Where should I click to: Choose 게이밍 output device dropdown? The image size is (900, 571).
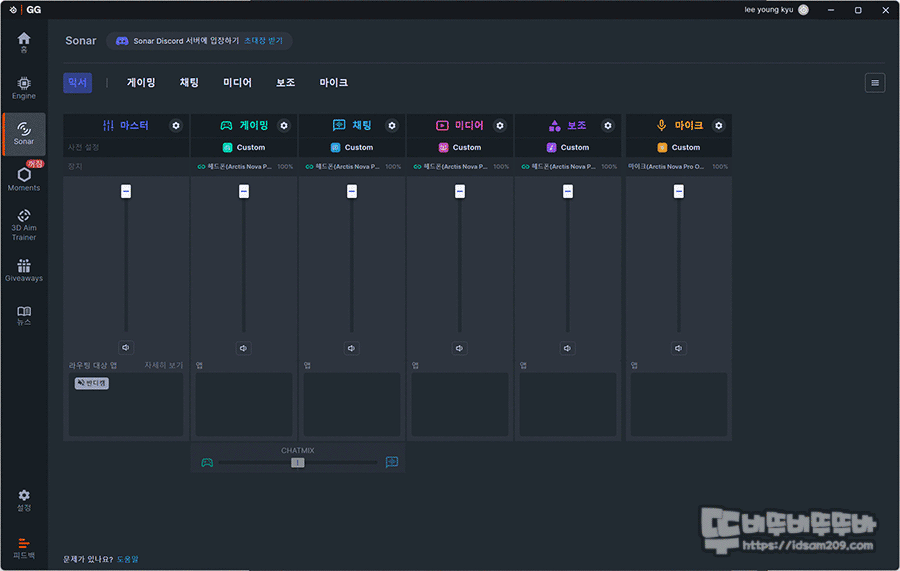pos(244,166)
